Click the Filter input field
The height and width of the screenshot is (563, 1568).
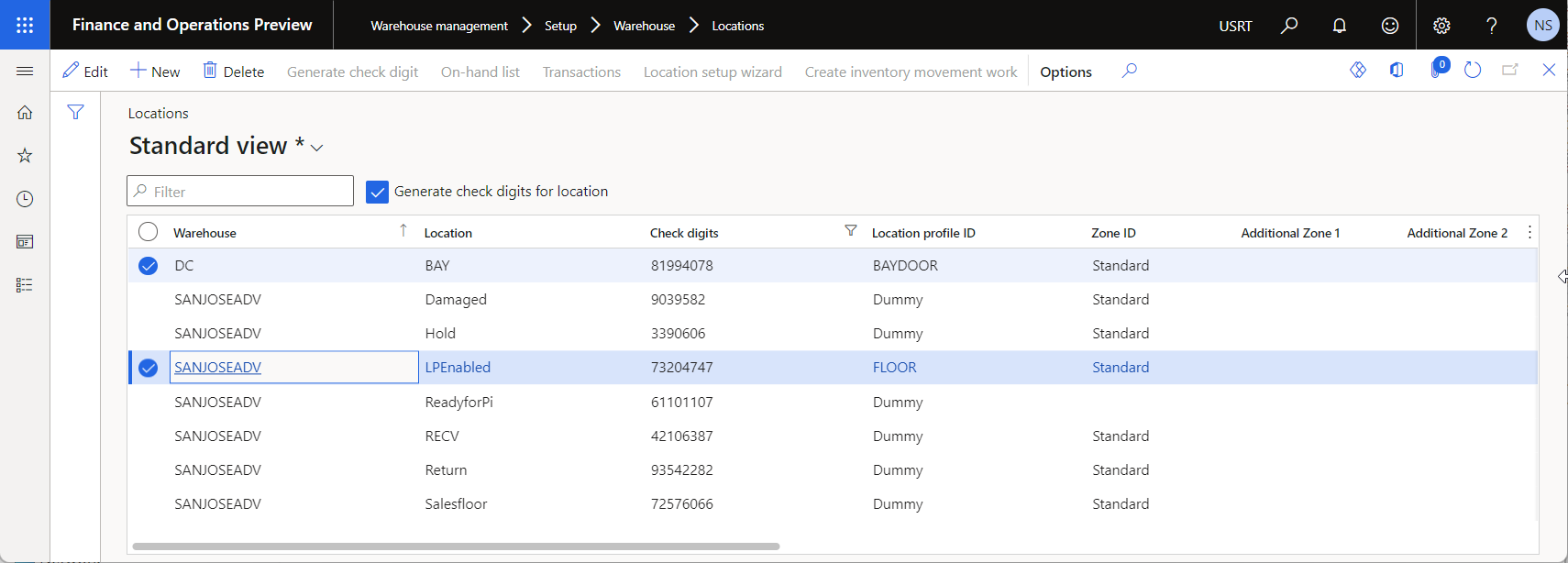pyautogui.click(x=240, y=191)
